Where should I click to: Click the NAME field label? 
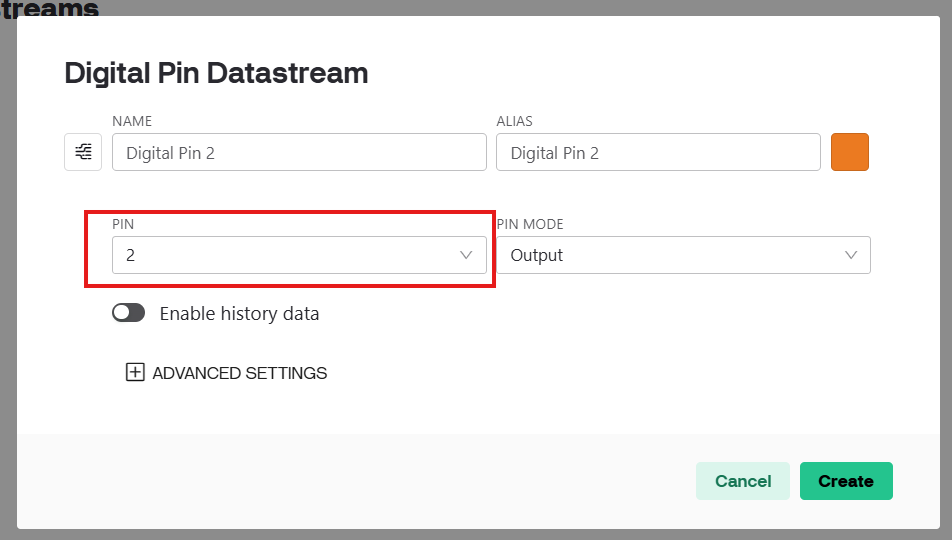pyautogui.click(x=132, y=121)
